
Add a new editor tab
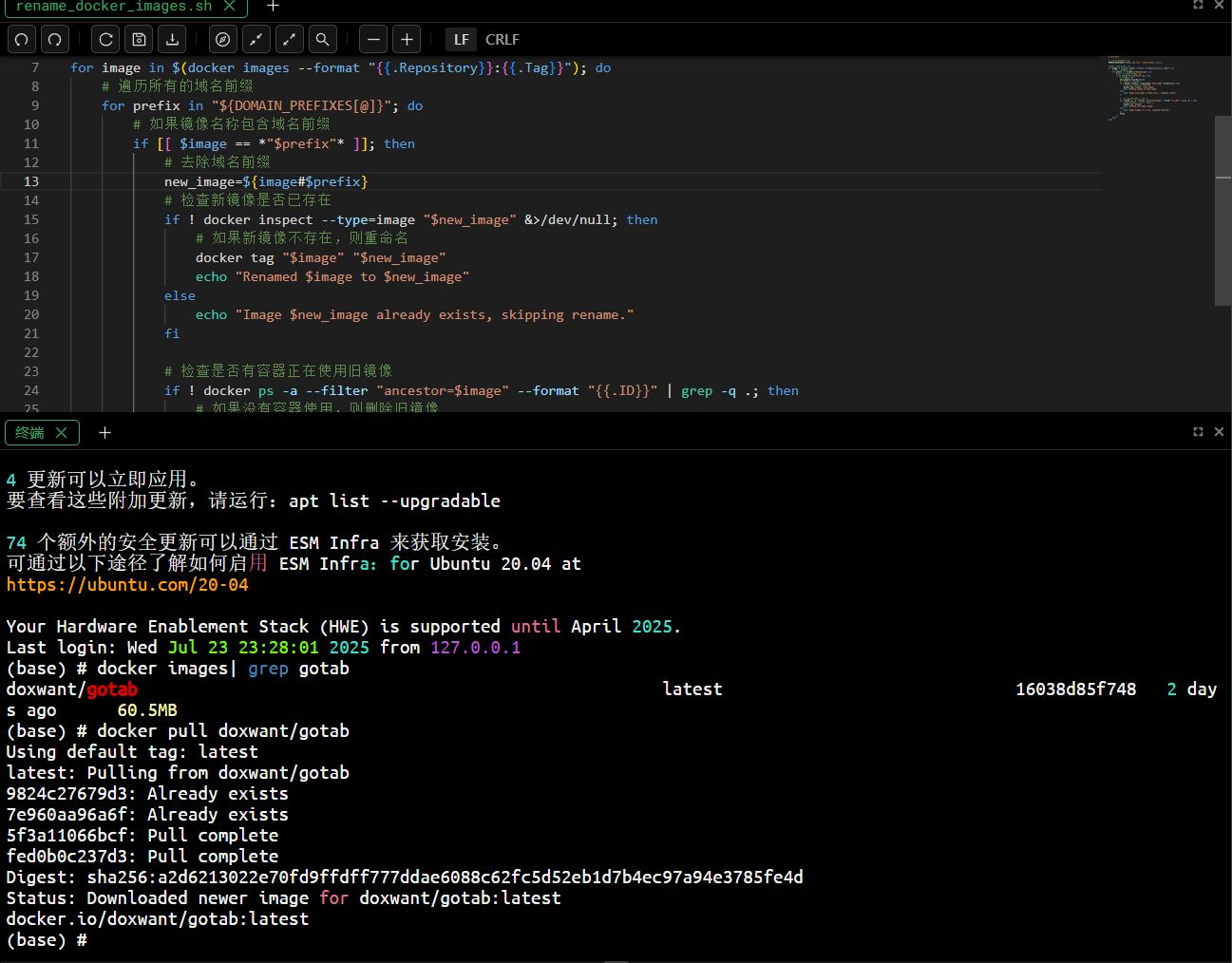pyautogui.click(x=273, y=7)
